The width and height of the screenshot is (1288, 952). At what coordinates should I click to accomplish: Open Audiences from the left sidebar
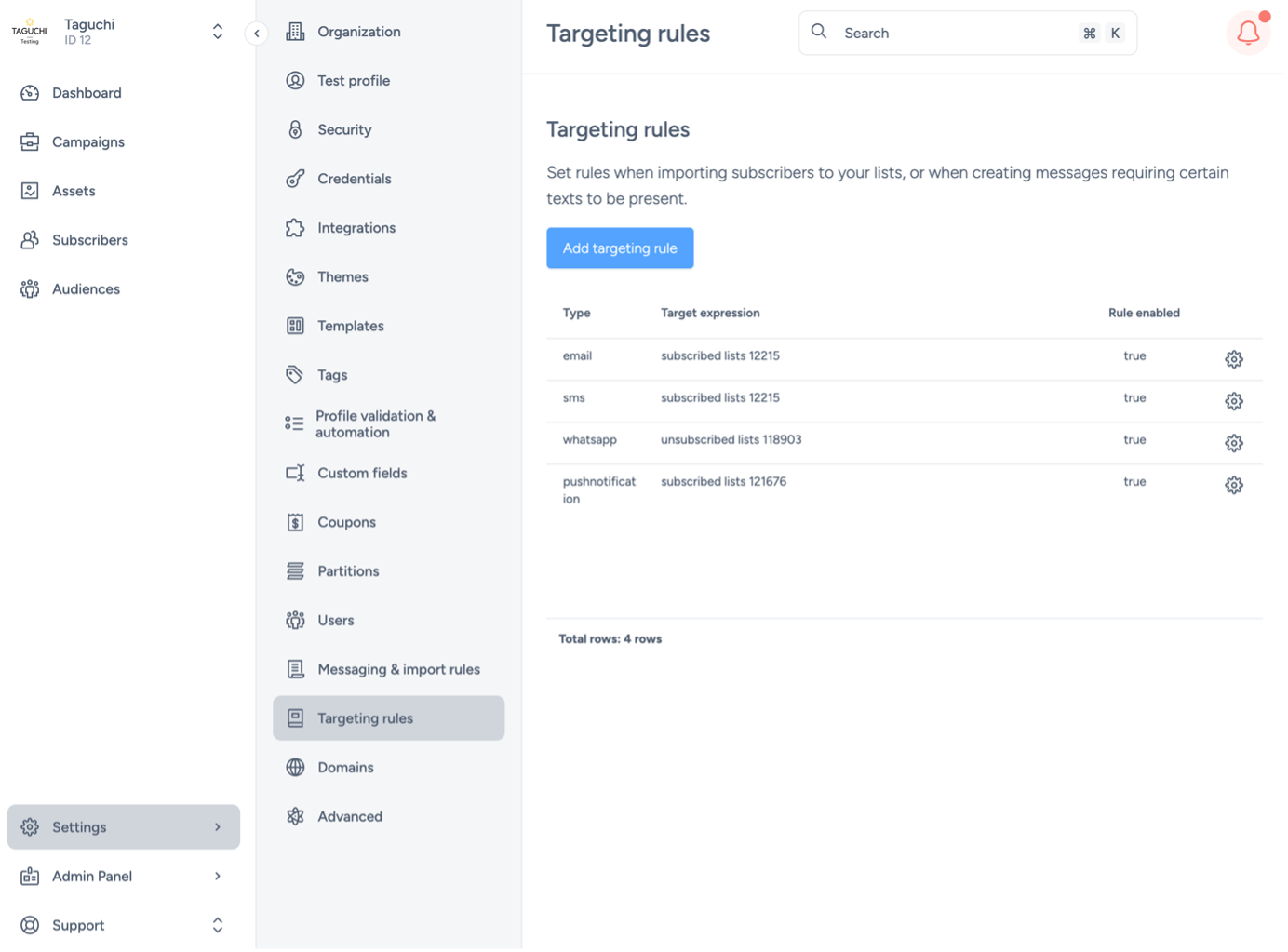click(86, 288)
